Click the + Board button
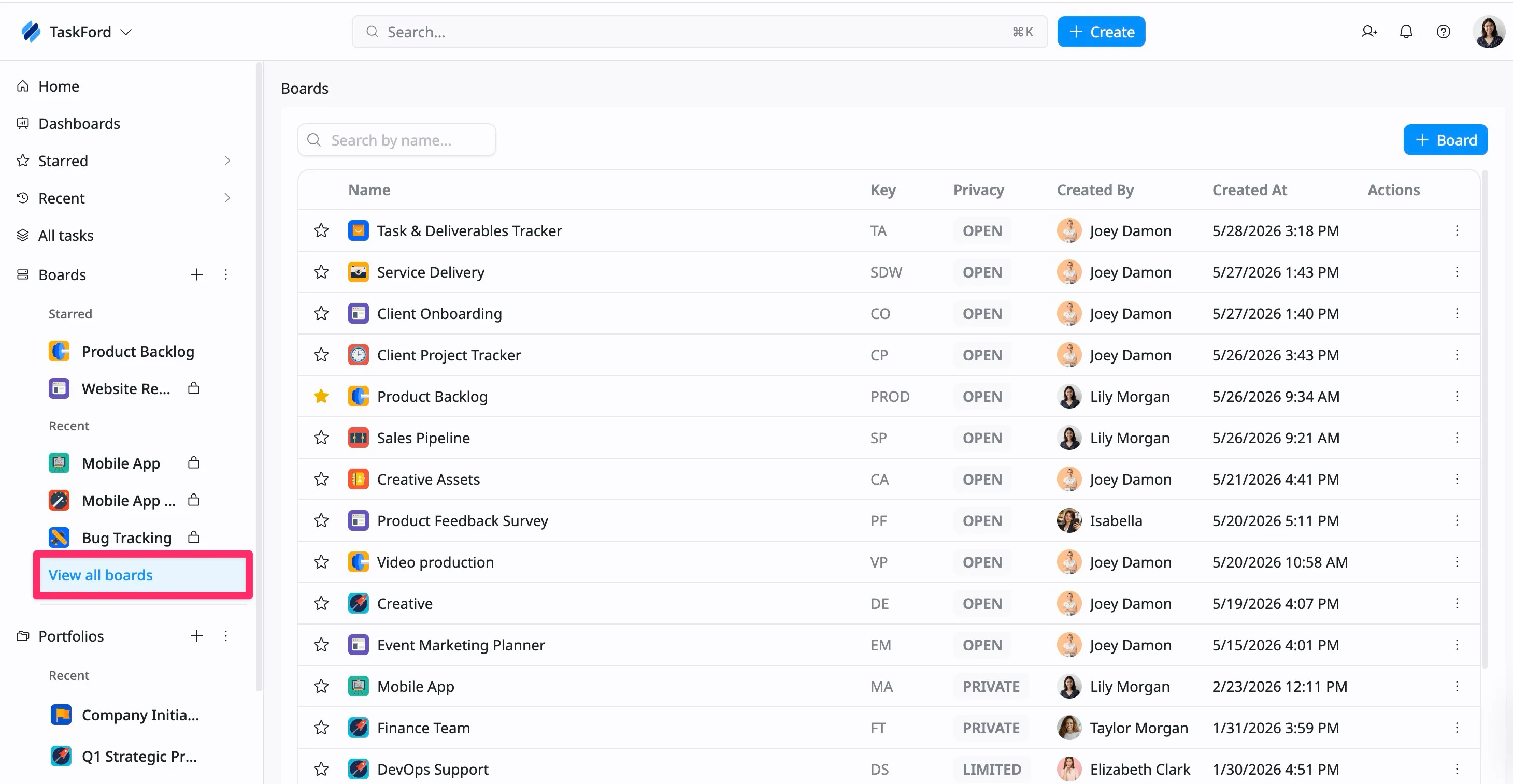1513x784 pixels. (x=1445, y=140)
